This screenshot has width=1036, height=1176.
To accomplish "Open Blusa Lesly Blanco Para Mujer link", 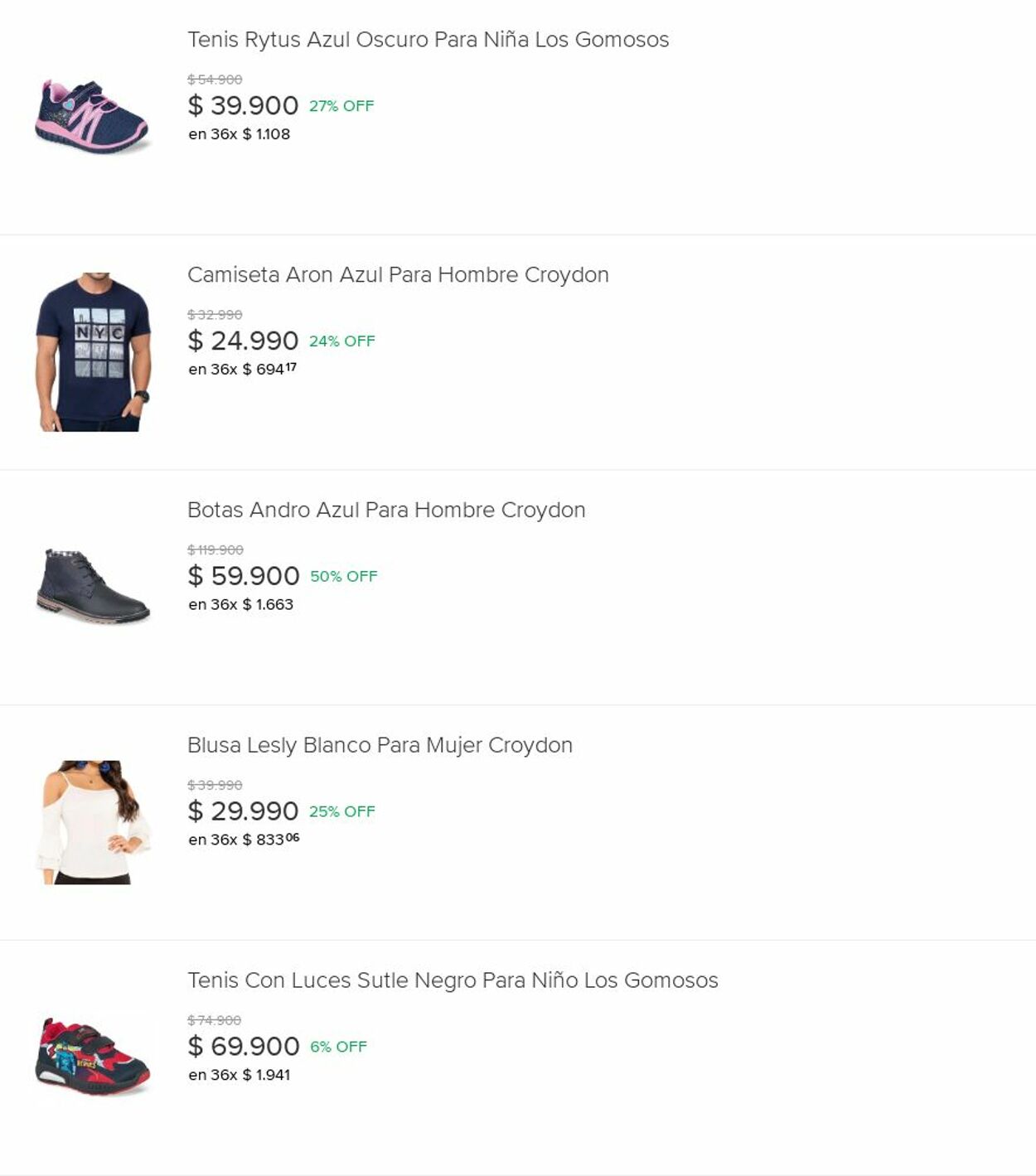I will pos(380,746).
